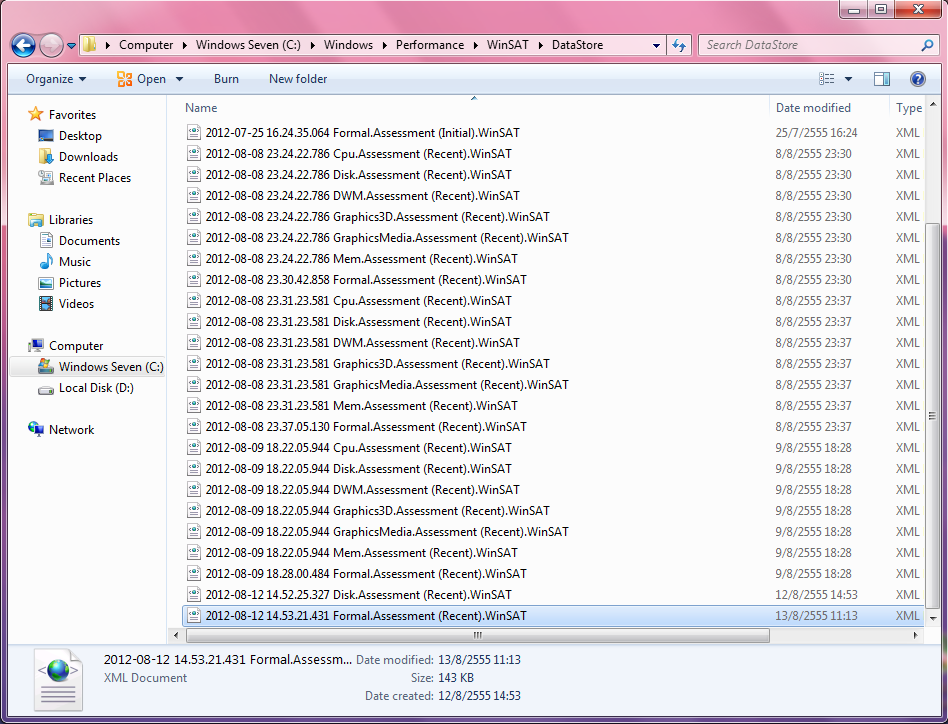The image size is (948, 724).
Task: Click the Open toolbar button
Action: click(x=141, y=79)
